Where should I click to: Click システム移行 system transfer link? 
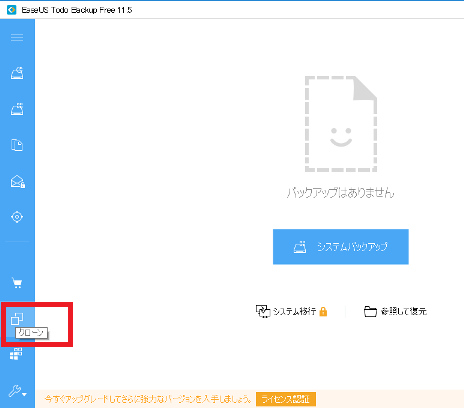click(x=294, y=311)
